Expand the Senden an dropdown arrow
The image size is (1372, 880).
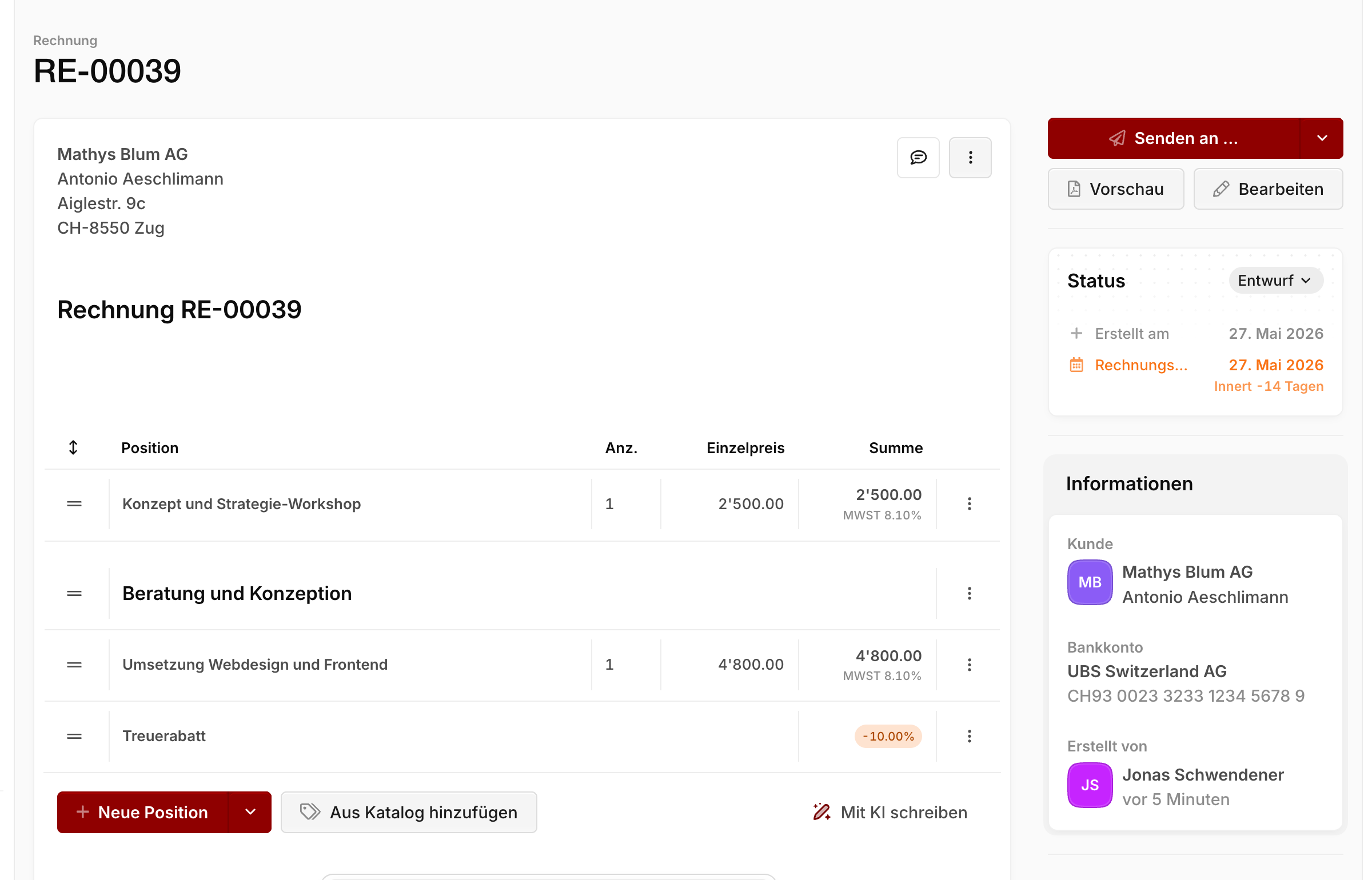click(x=1322, y=138)
